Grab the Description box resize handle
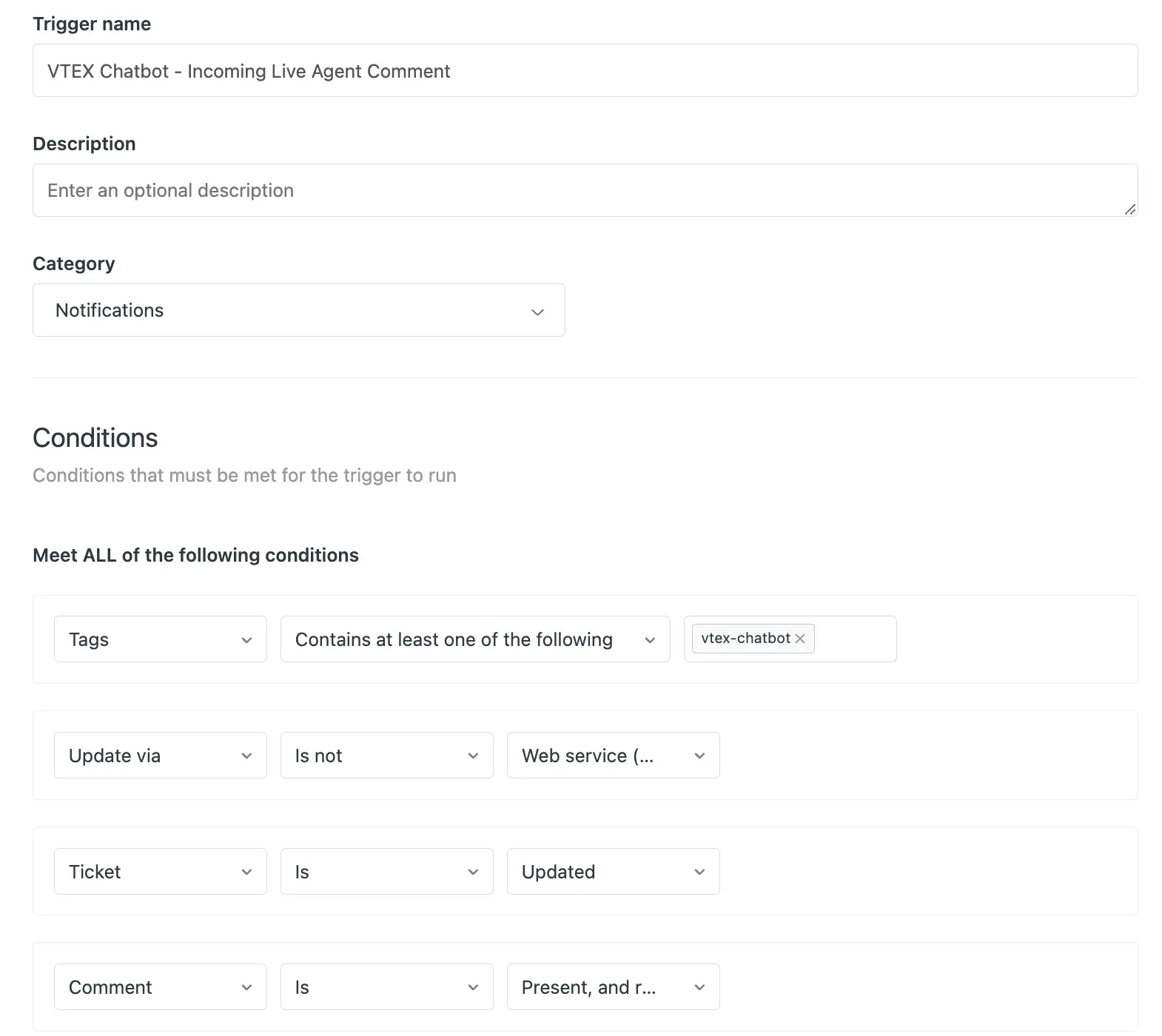1162x1036 pixels. [x=1129, y=209]
